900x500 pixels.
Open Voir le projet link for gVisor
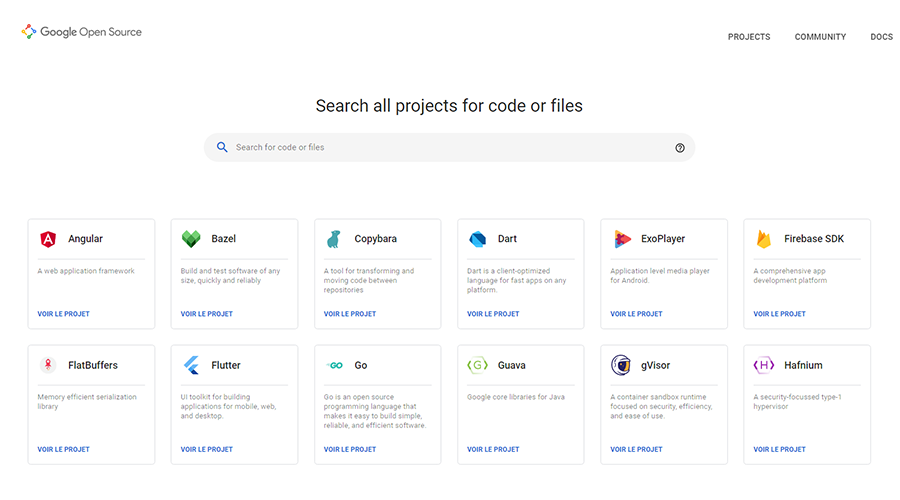pyautogui.click(x=637, y=449)
